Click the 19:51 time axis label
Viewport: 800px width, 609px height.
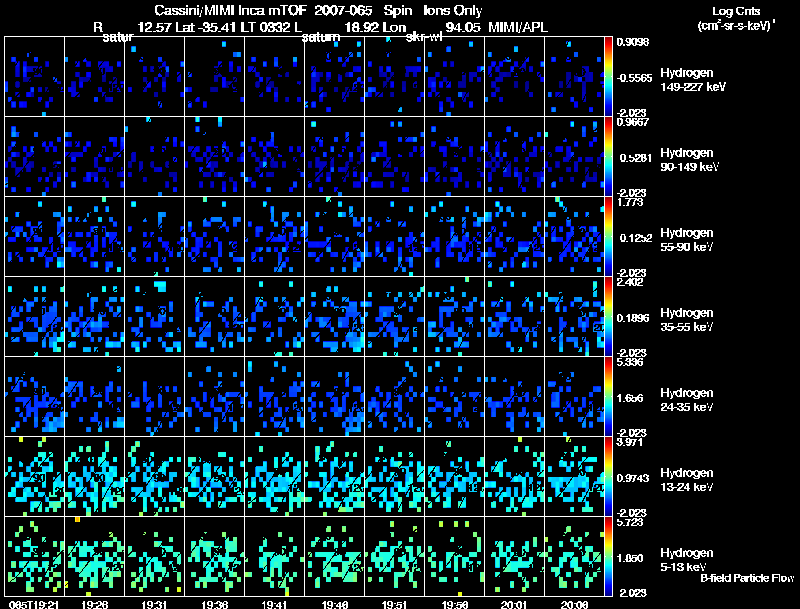[x=394, y=605]
